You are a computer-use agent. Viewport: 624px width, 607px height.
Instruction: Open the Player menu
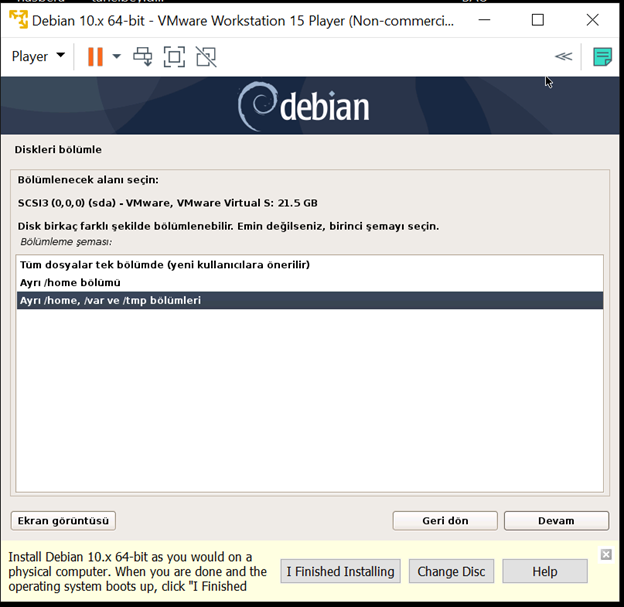pyautogui.click(x=38, y=56)
